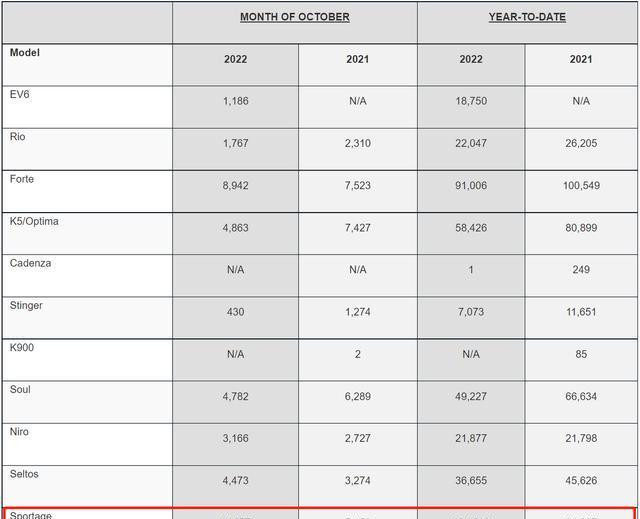Screen dimensions: 640x519
Task: Select Seltos October 2022 value 4,473
Action: (236, 480)
